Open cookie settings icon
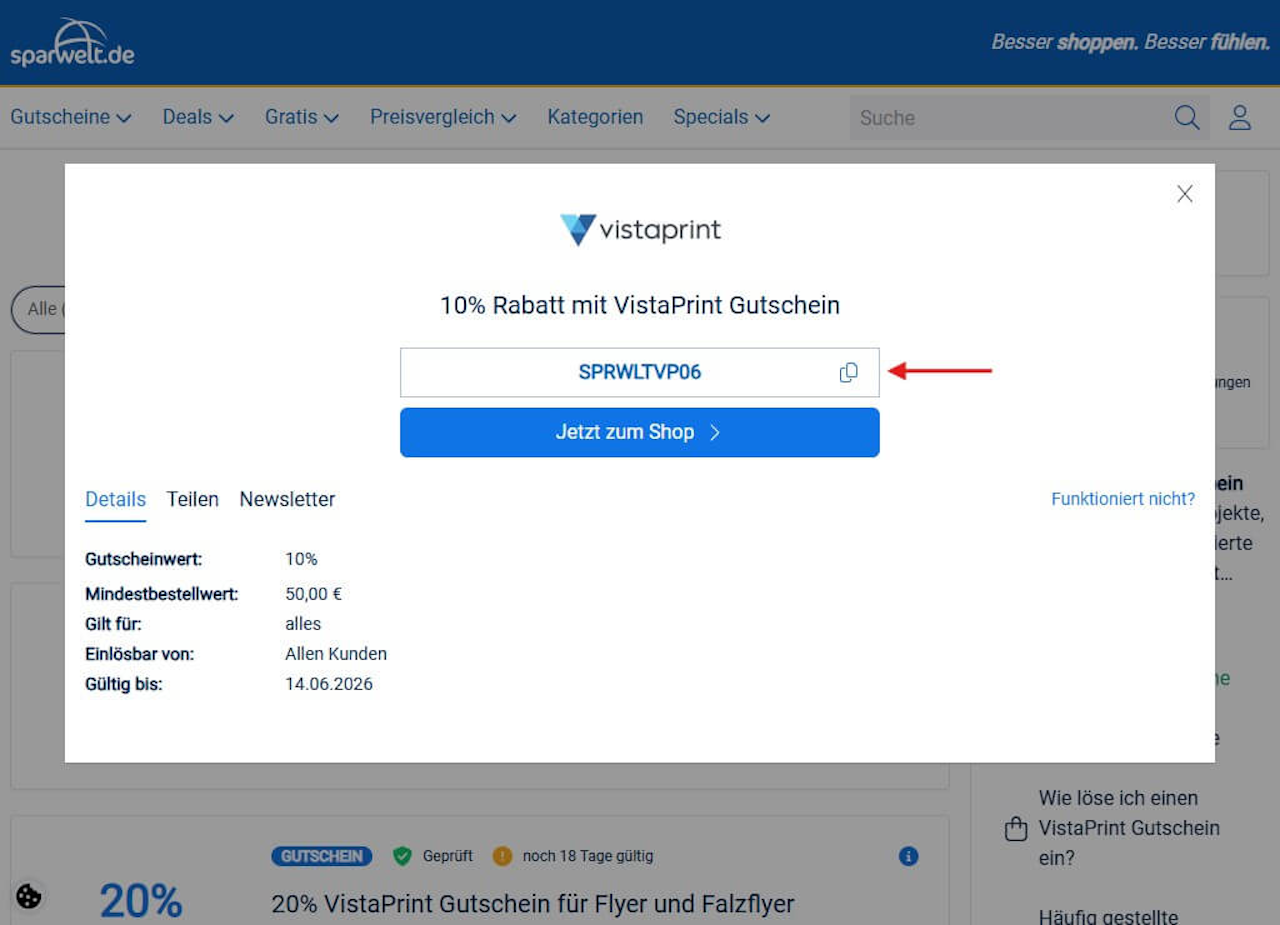Viewport: 1280px width, 925px height. 29,896
